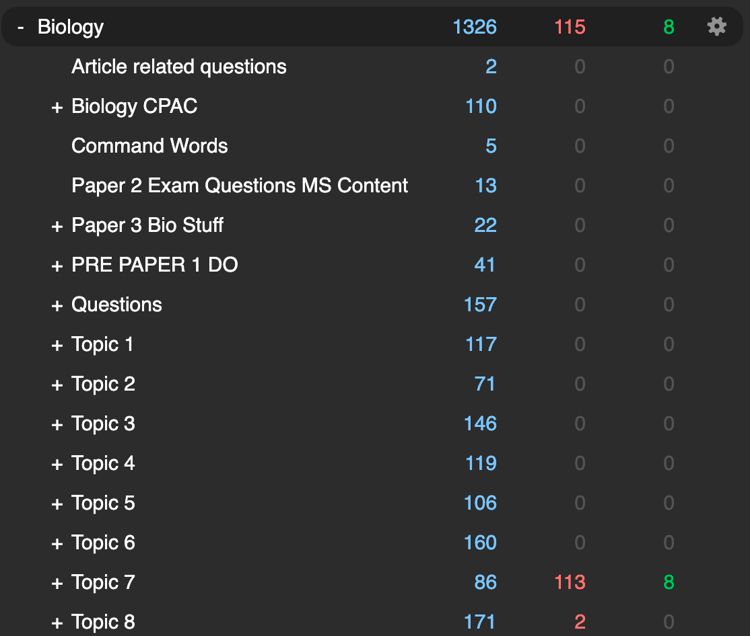Collapse the Biology deck
This screenshot has height=636, width=750.
click(x=21, y=28)
